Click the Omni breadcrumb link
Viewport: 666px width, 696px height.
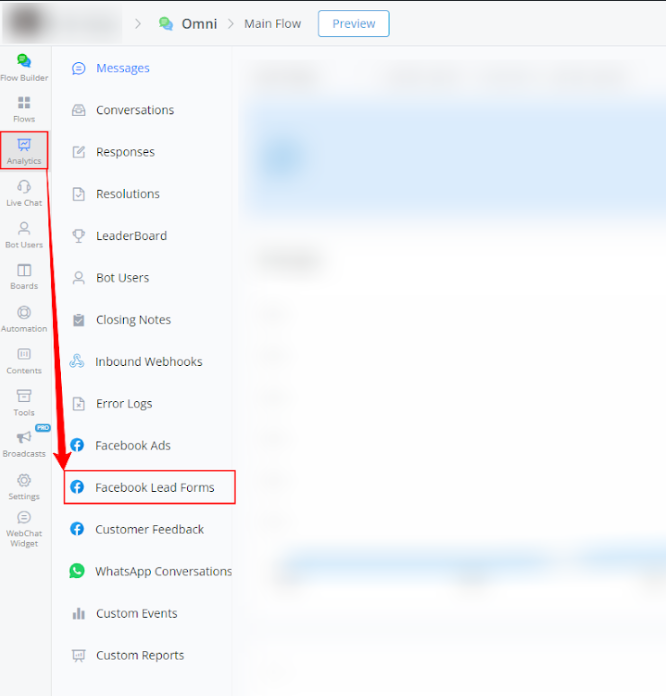198,24
